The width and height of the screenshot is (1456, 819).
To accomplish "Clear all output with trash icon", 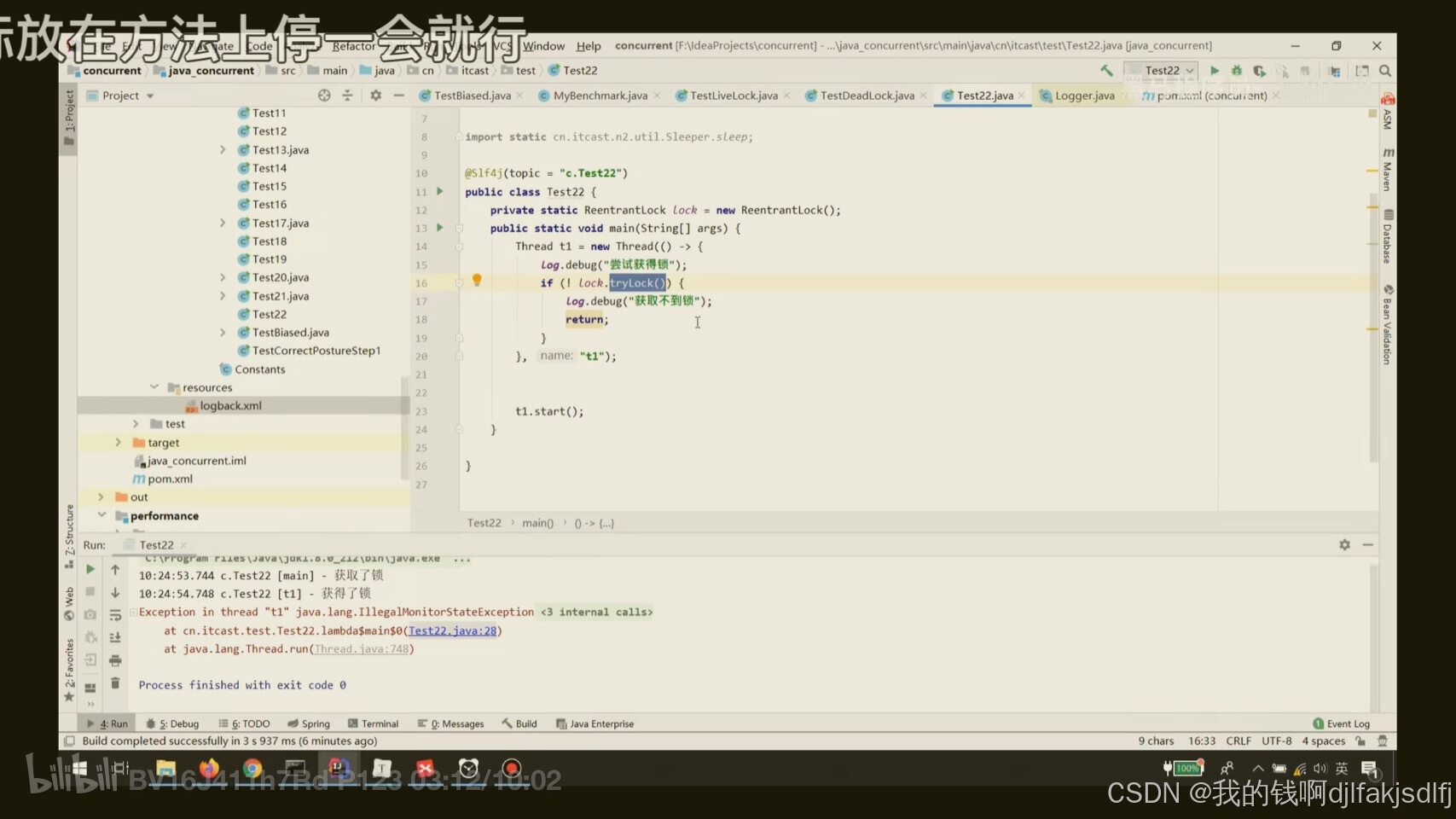I will click(115, 683).
